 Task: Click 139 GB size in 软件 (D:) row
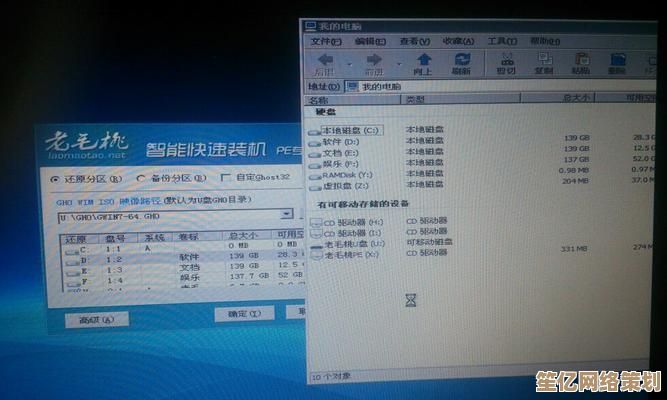576,138
